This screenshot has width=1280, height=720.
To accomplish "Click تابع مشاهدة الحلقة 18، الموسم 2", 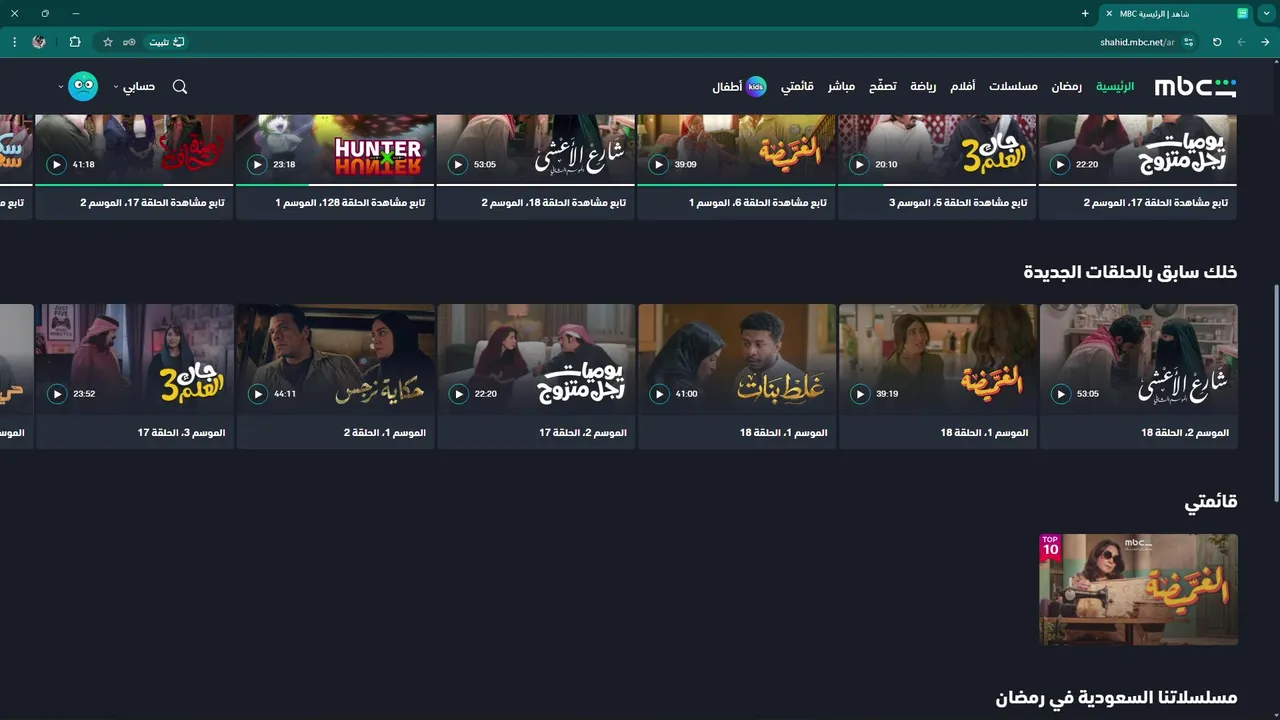I will click(x=554, y=203).
